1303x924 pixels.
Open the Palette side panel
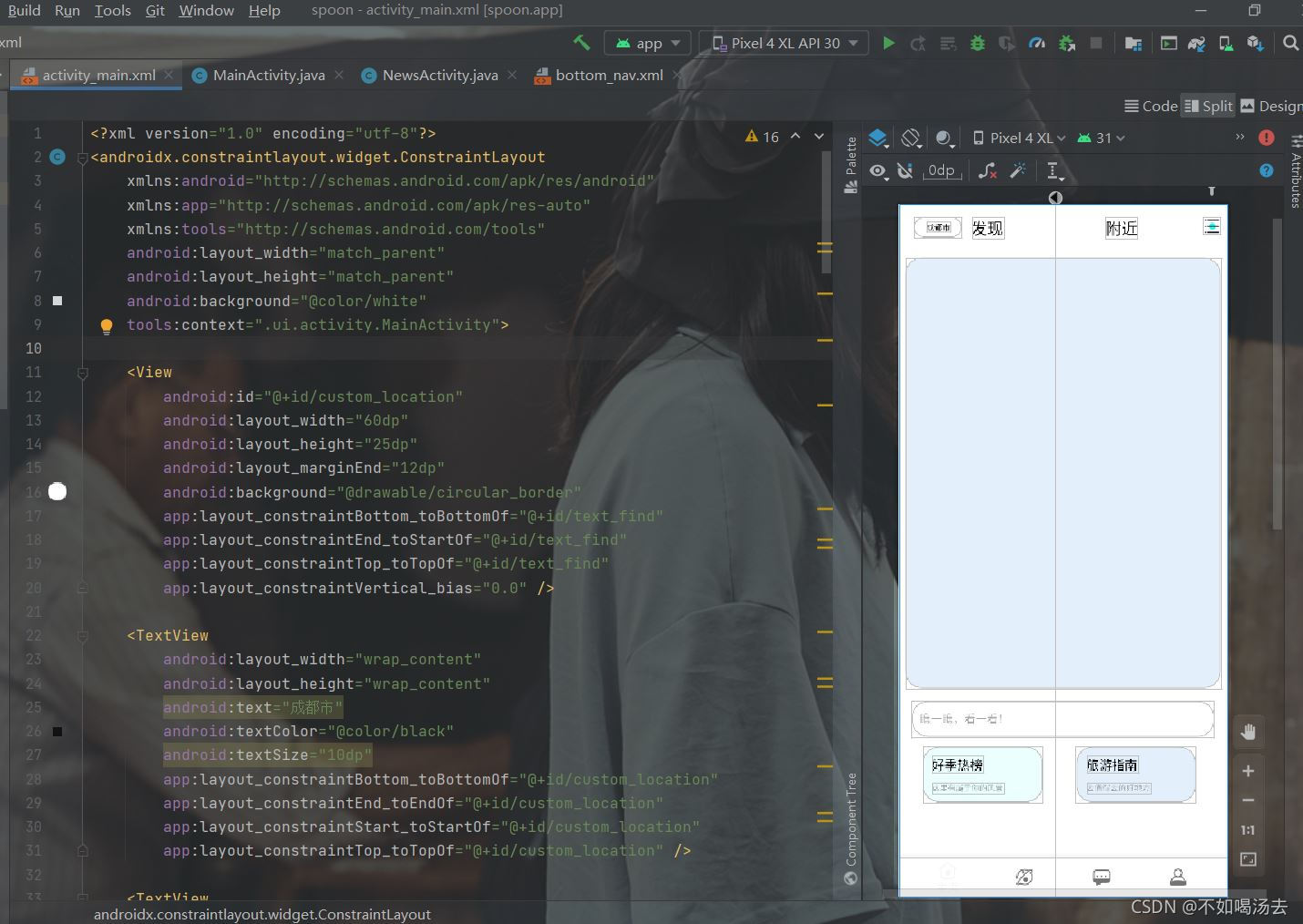click(851, 165)
